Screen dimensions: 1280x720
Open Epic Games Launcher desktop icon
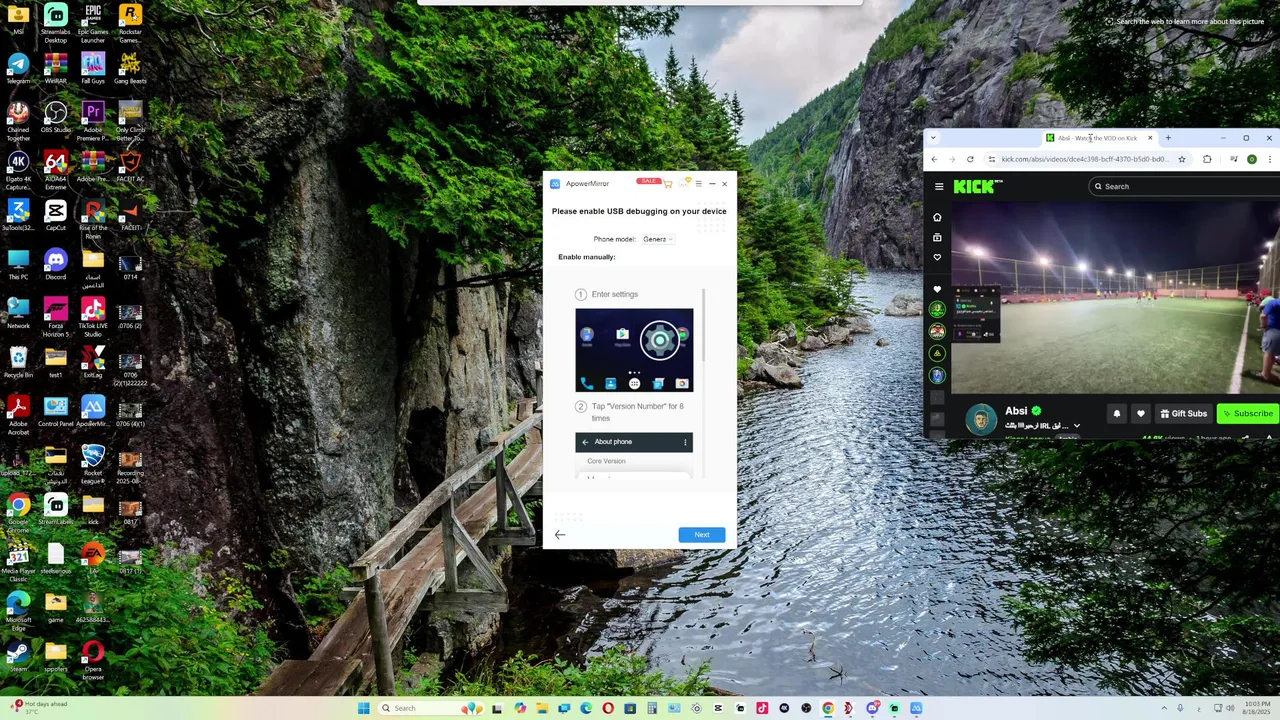coord(93,24)
